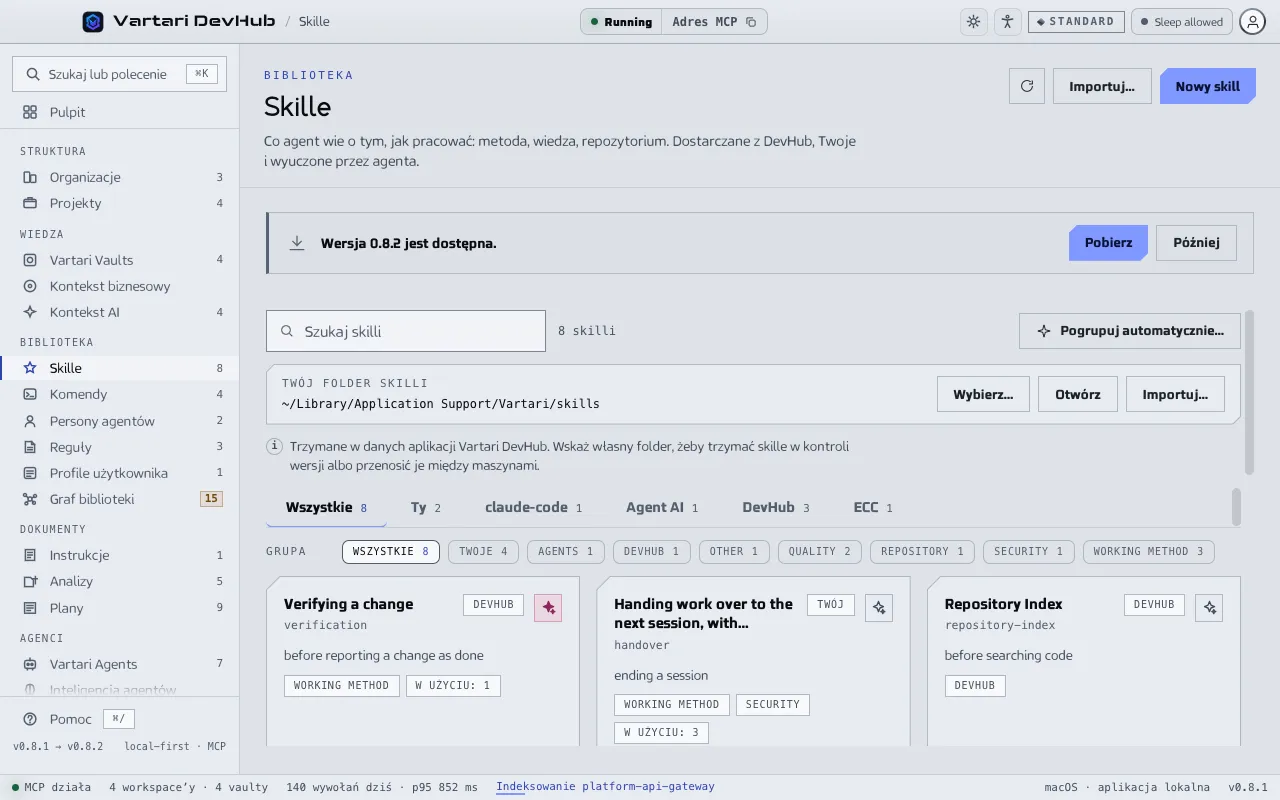Image resolution: width=1280 pixels, height=800 pixels.
Task: Click the Nowy skill button
Action: click(x=1207, y=86)
